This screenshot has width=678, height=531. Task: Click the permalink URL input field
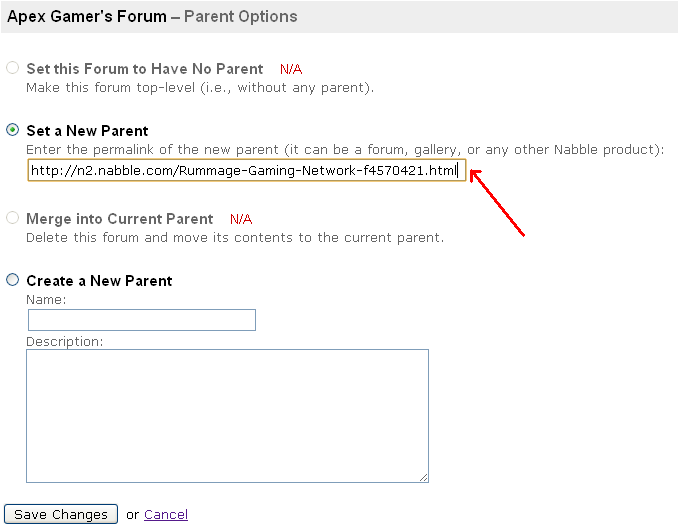[x=246, y=171]
